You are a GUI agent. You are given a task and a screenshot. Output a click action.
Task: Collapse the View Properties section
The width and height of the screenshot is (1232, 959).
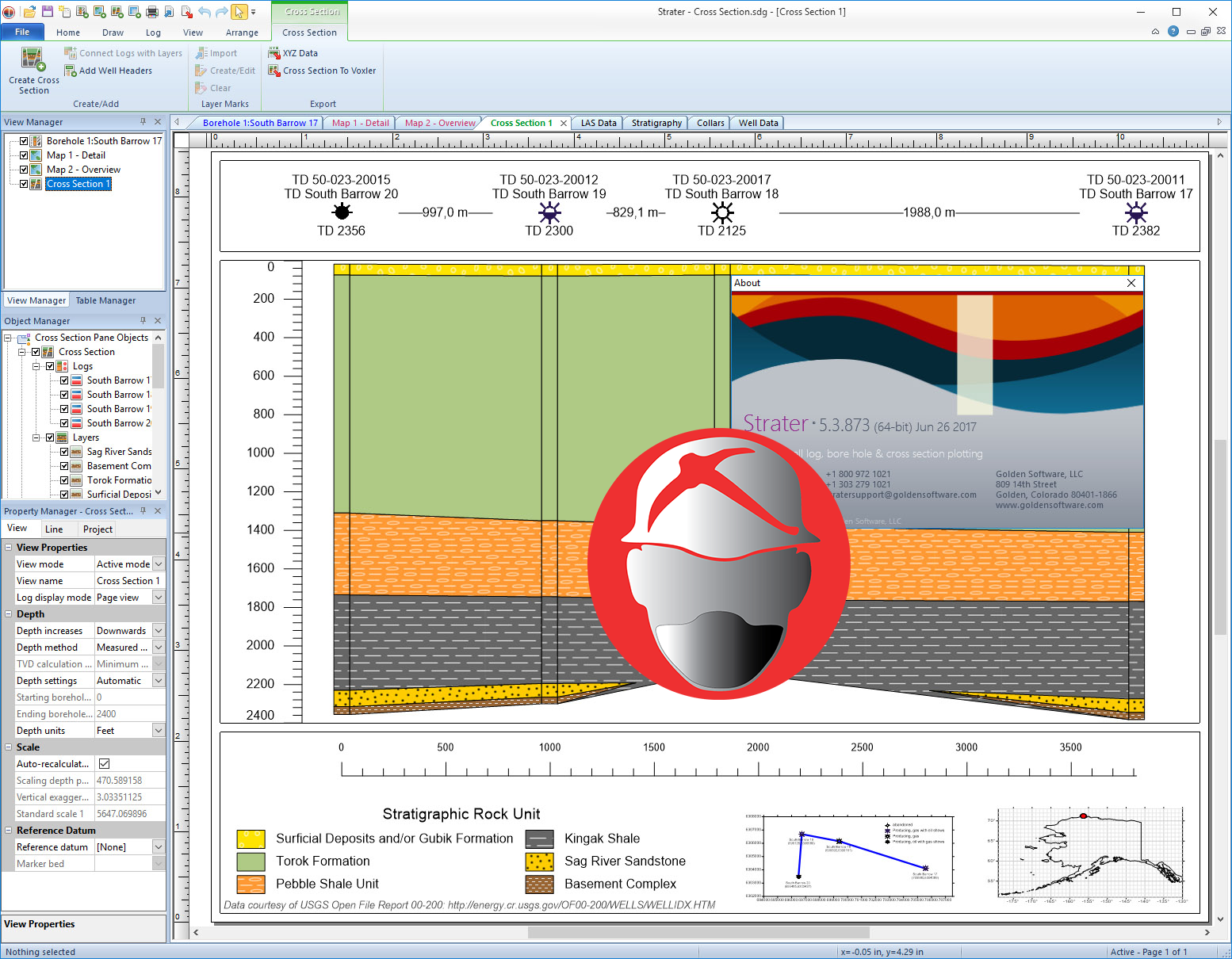[x=9, y=548]
